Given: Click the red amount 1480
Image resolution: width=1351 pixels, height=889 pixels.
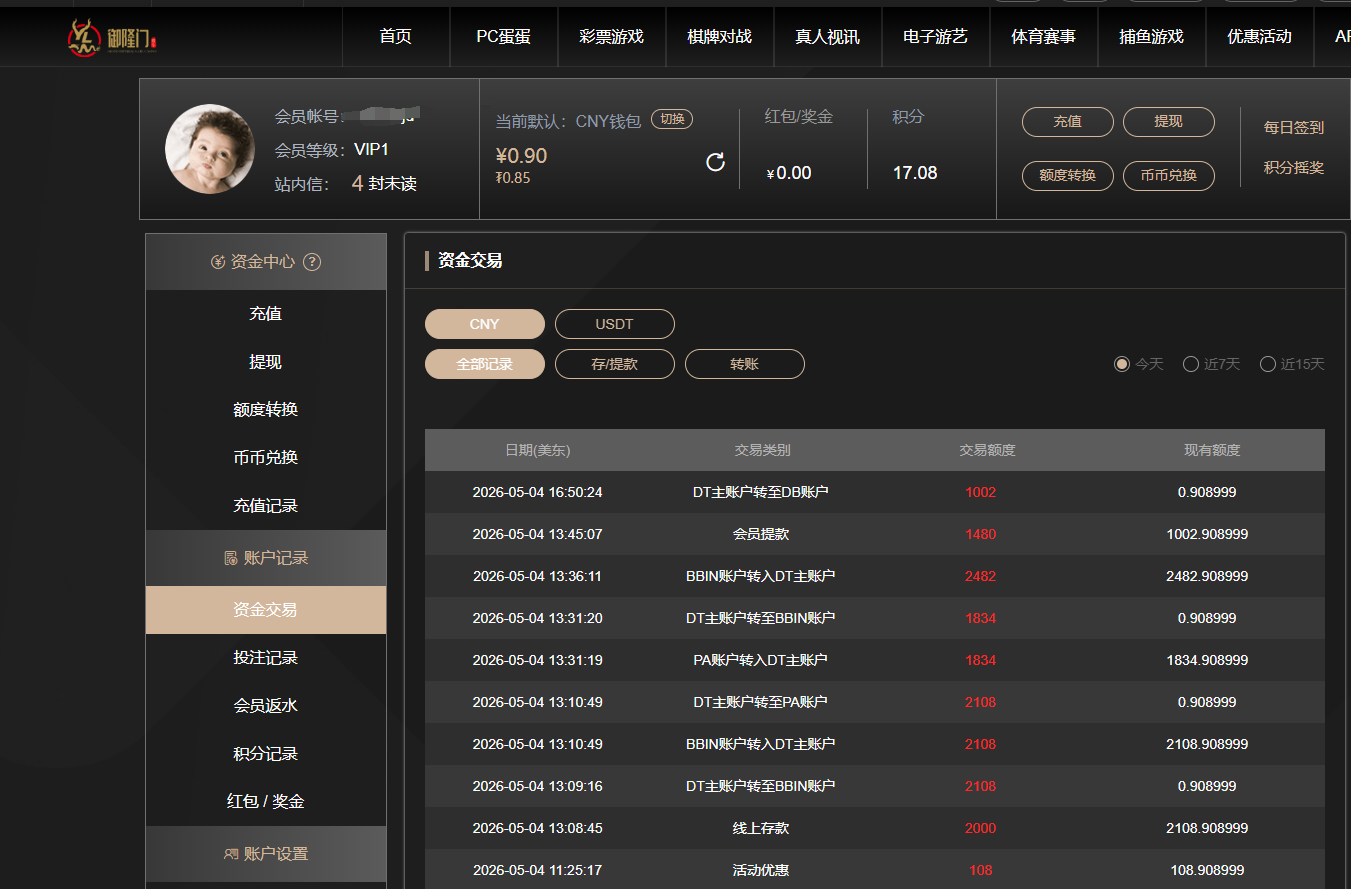Looking at the screenshot, I should pos(981,534).
